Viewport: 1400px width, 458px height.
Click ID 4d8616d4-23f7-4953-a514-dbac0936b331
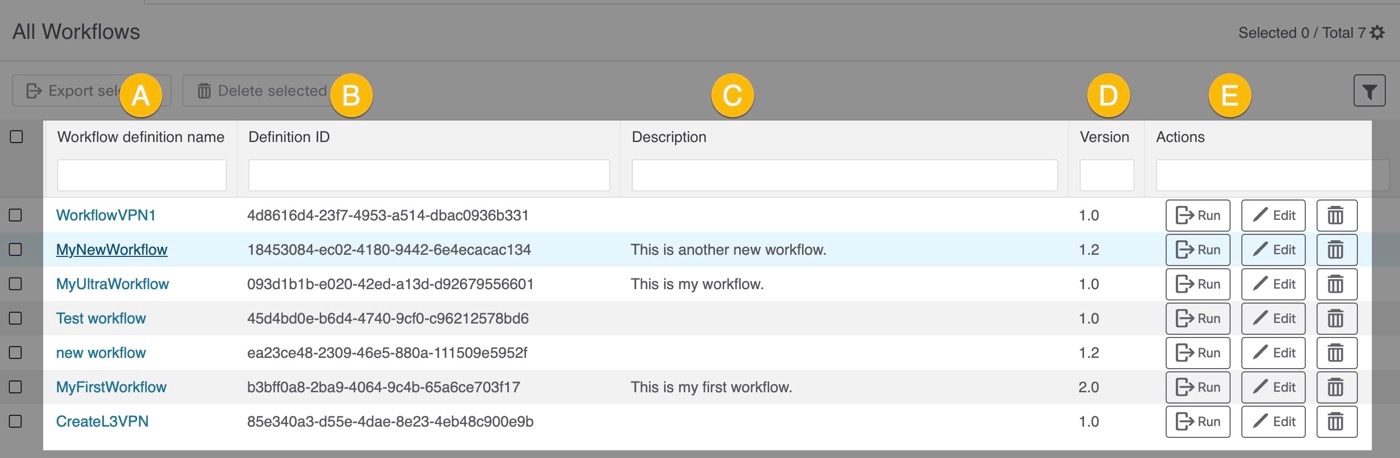point(388,215)
